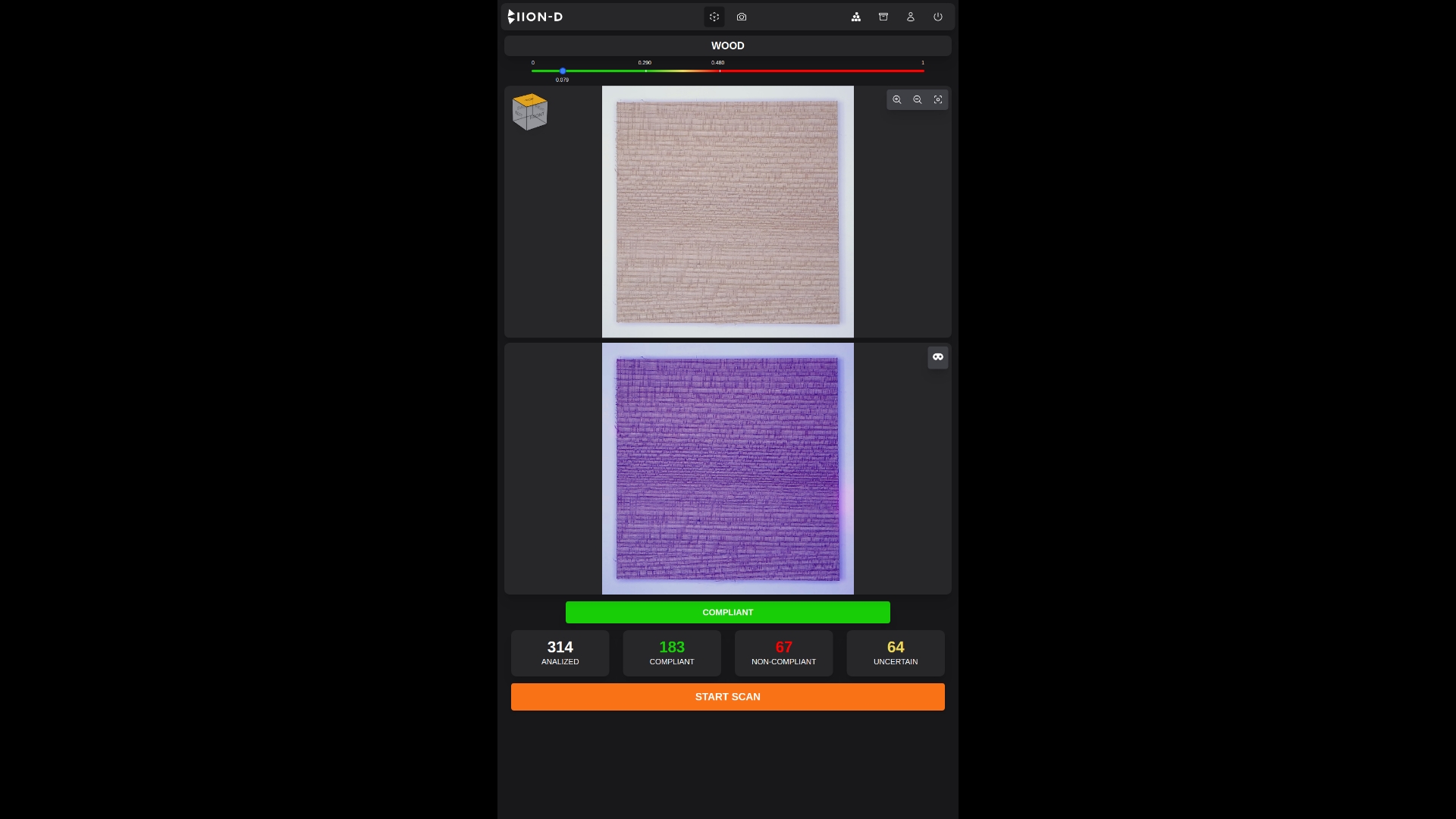This screenshot has height=819, width=1456.
Task: Open the user profile icon
Action: [x=911, y=17]
